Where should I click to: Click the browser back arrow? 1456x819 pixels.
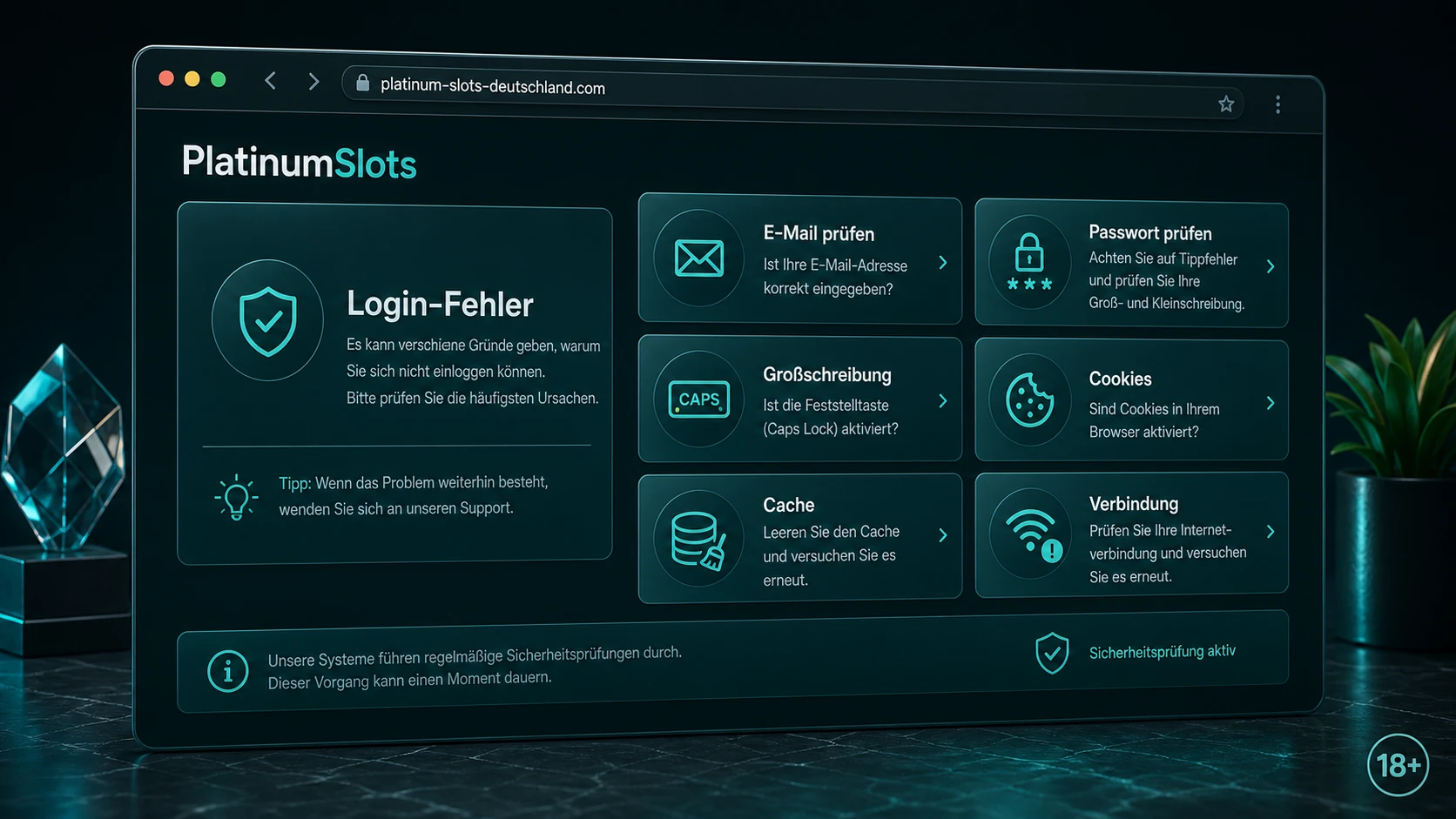[270, 81]
